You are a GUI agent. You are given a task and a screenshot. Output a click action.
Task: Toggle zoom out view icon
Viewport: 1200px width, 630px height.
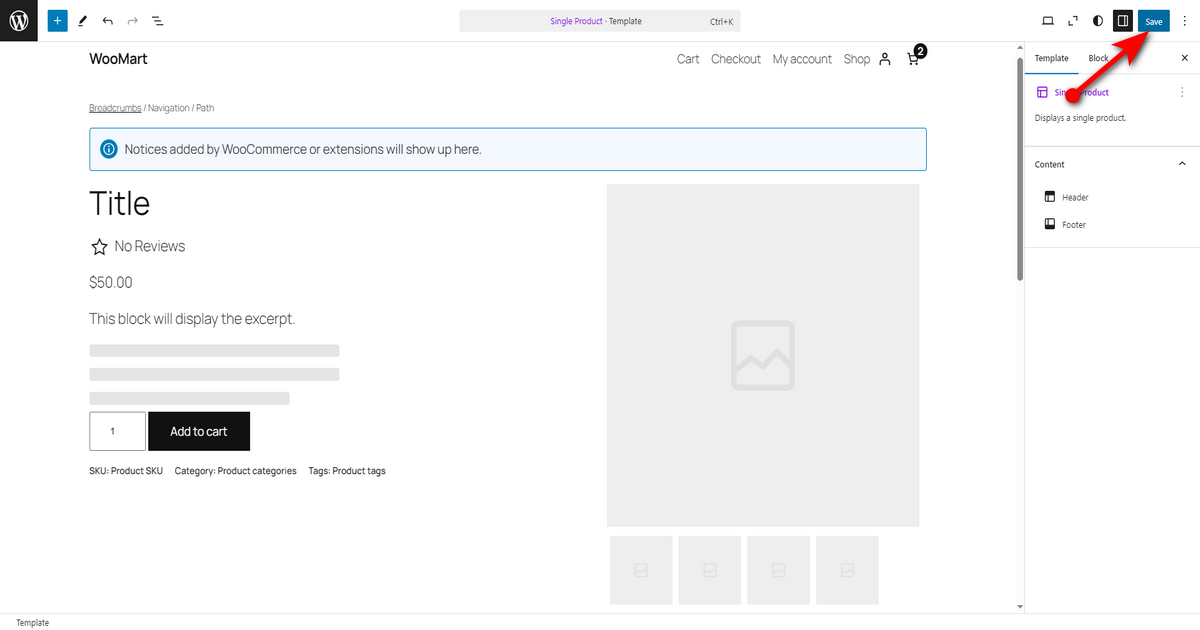coord(1073,20)
